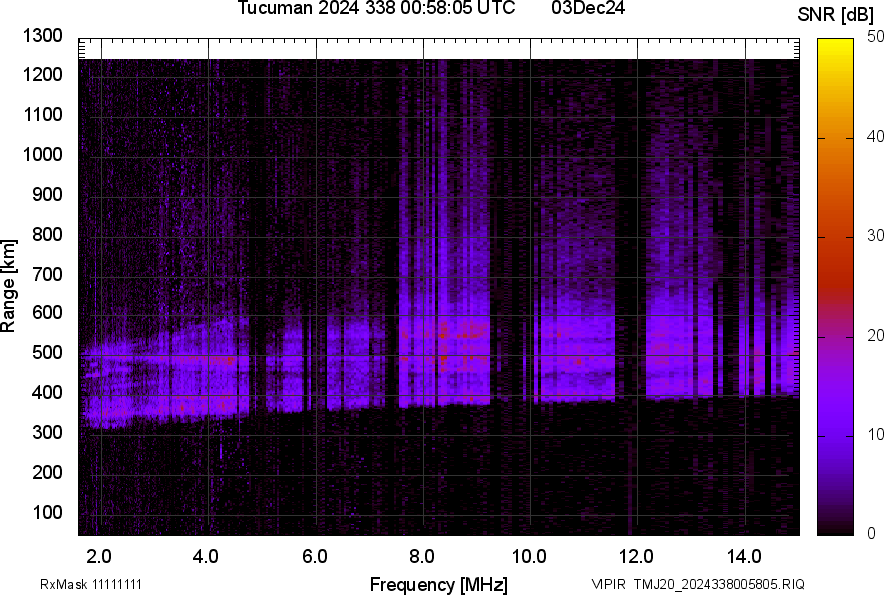
Task: Click the 8.0 tick on the frequency axis
Action: pyautogui.click(x=421, y=556)
